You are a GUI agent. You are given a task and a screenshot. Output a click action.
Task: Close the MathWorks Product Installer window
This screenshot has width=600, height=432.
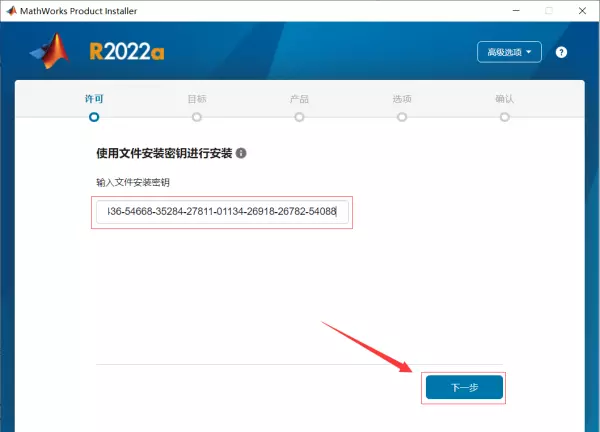(x=582, y=11)
